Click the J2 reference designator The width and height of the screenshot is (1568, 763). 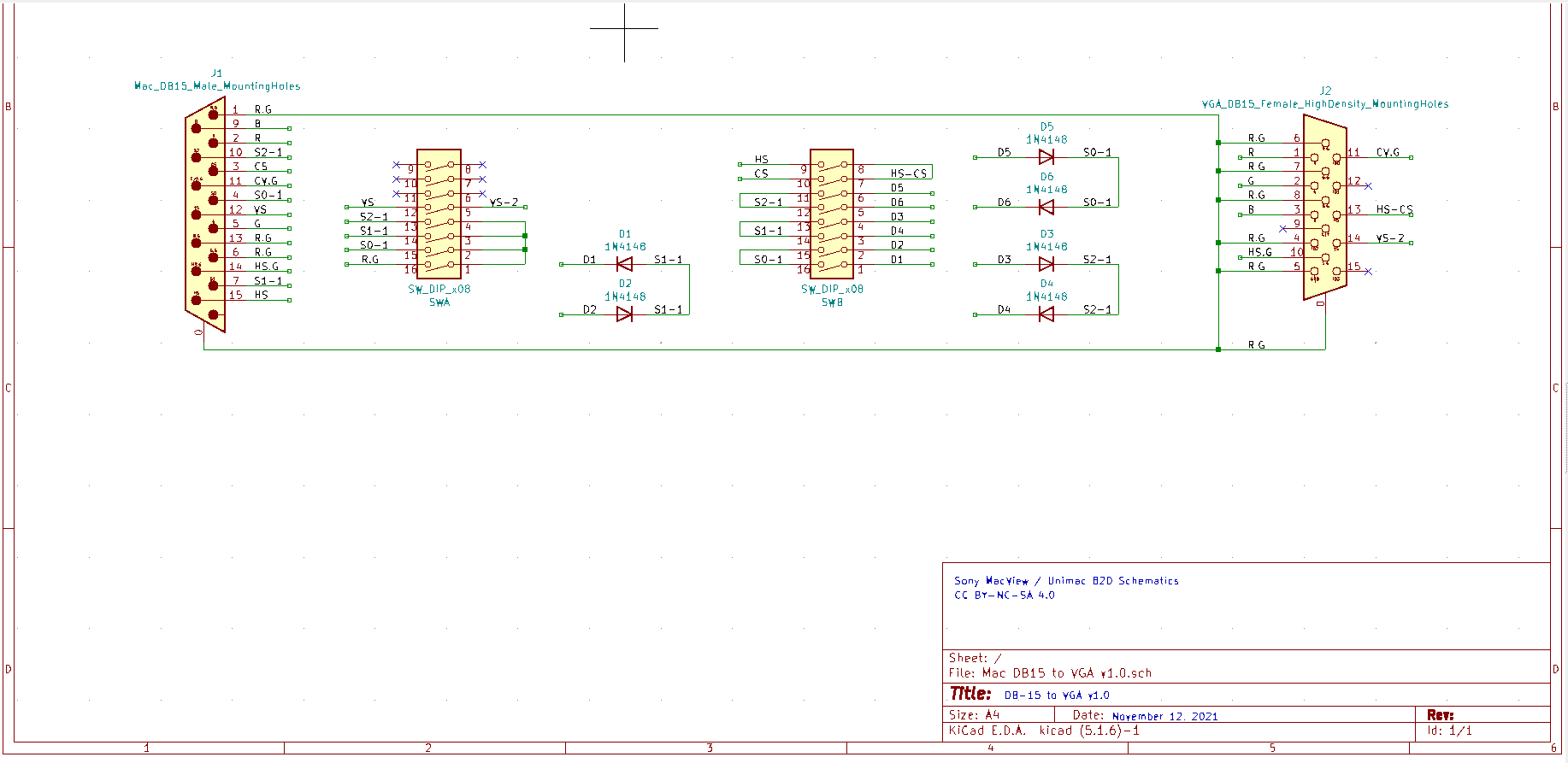tap(1325, 91)
